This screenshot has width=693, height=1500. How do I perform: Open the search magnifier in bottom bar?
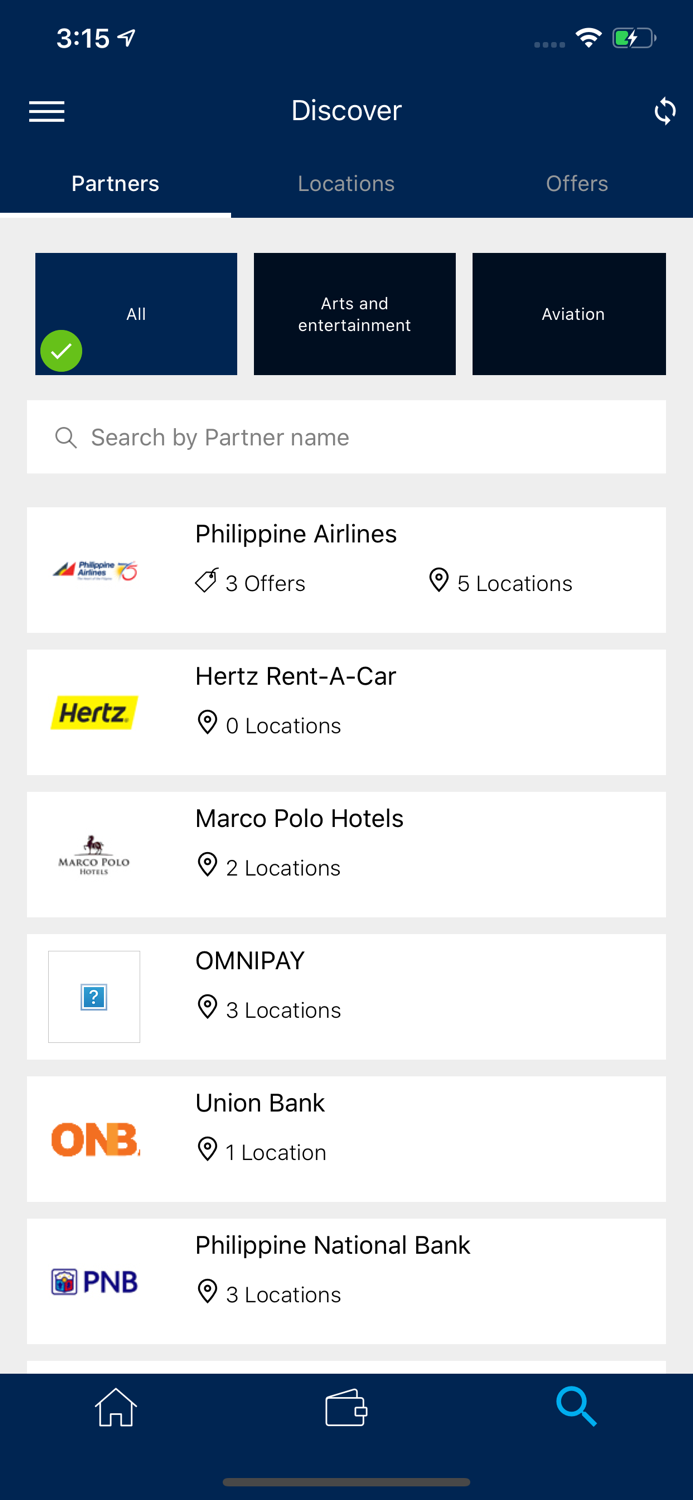point(577,1406)
